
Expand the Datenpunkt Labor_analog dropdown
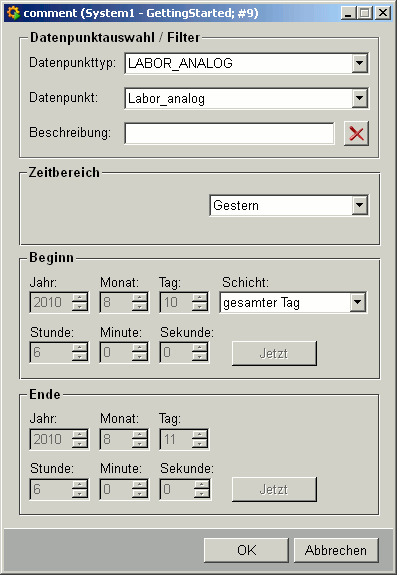[360, 98]
